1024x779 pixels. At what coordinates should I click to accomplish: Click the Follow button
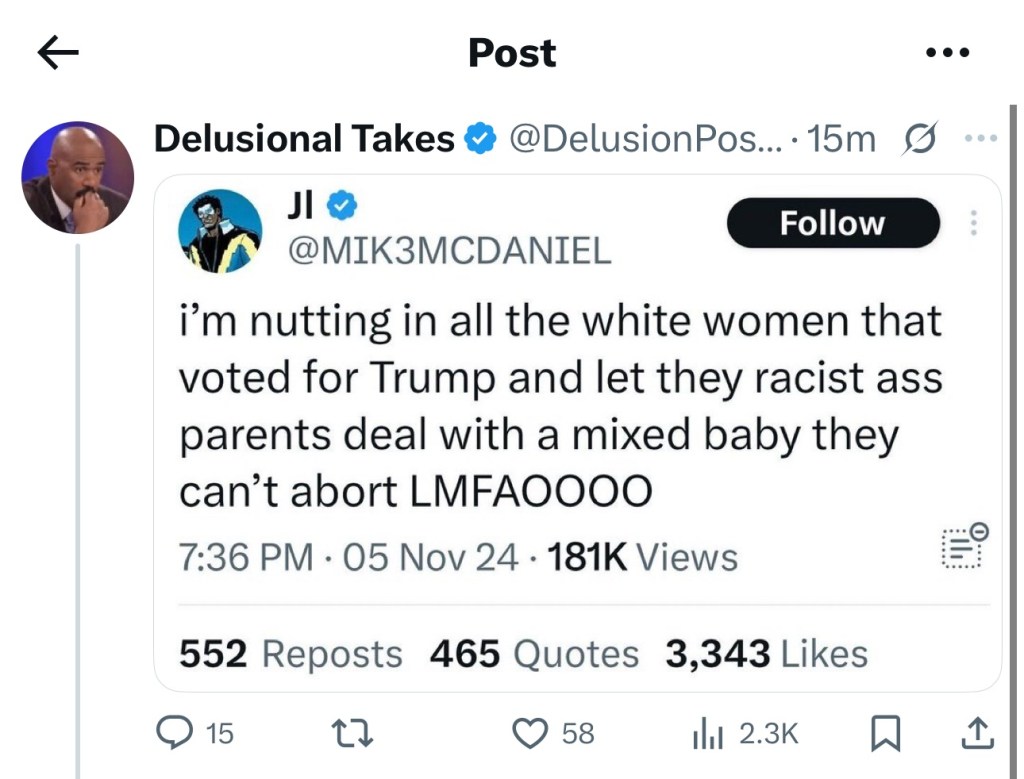tap(832, 223)
